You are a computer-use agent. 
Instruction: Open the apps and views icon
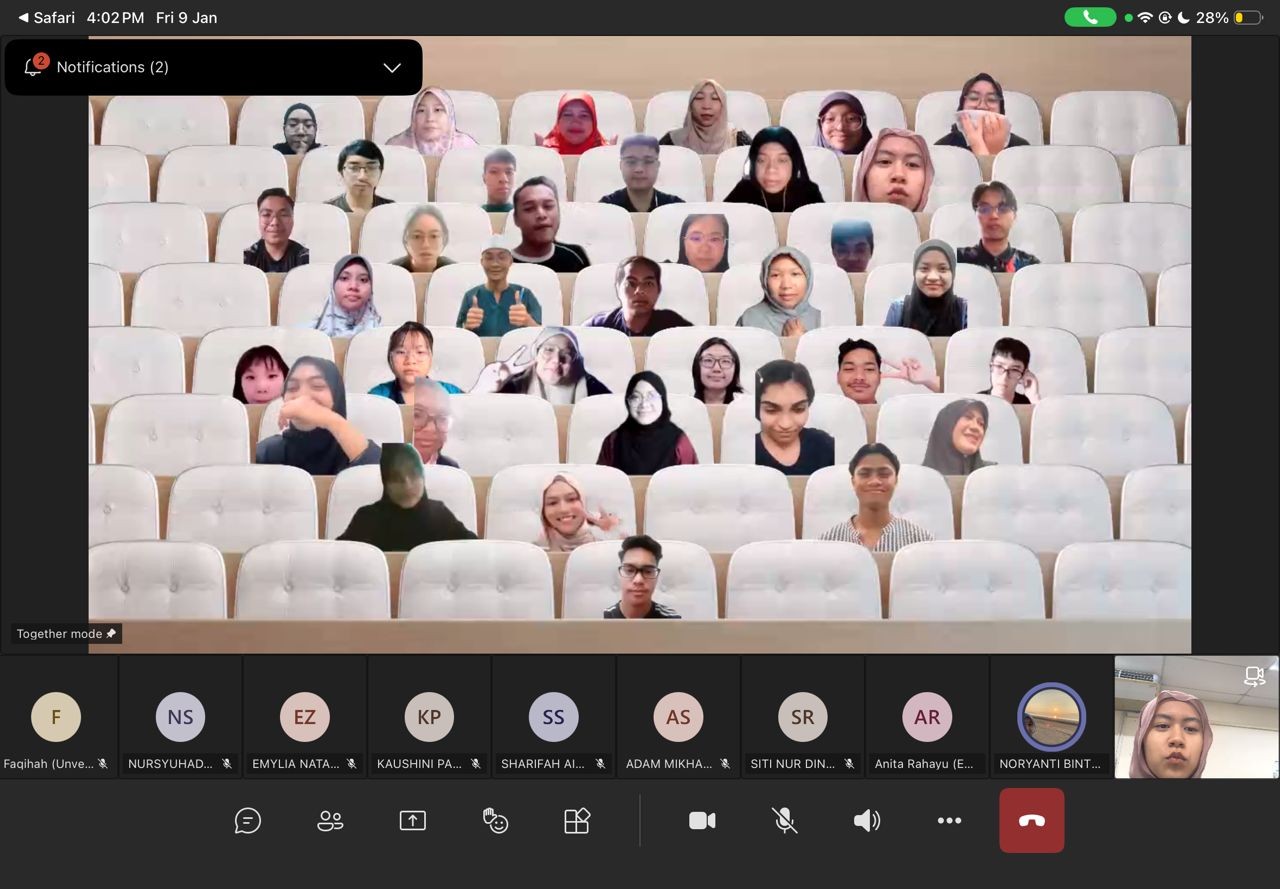[x=577, y=821]
